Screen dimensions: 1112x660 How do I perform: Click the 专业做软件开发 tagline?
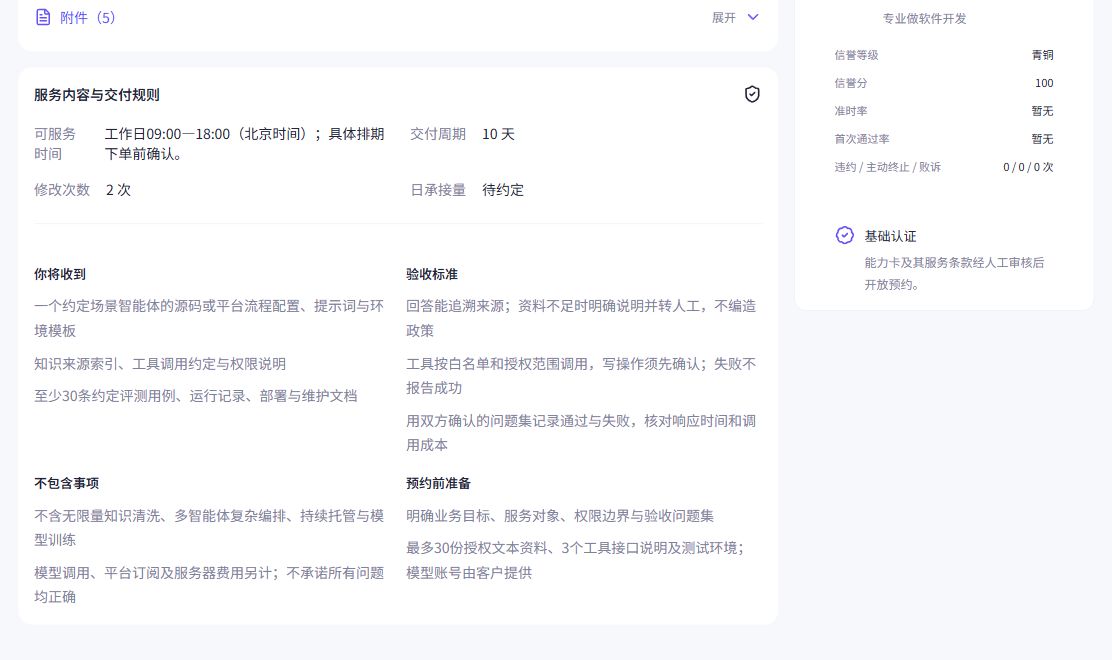[x=924, y=18]
